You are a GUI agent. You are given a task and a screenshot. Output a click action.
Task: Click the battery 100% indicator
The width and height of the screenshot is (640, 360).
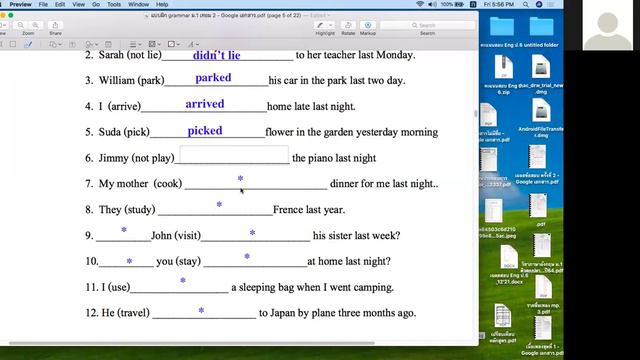(x=452, y=4)
